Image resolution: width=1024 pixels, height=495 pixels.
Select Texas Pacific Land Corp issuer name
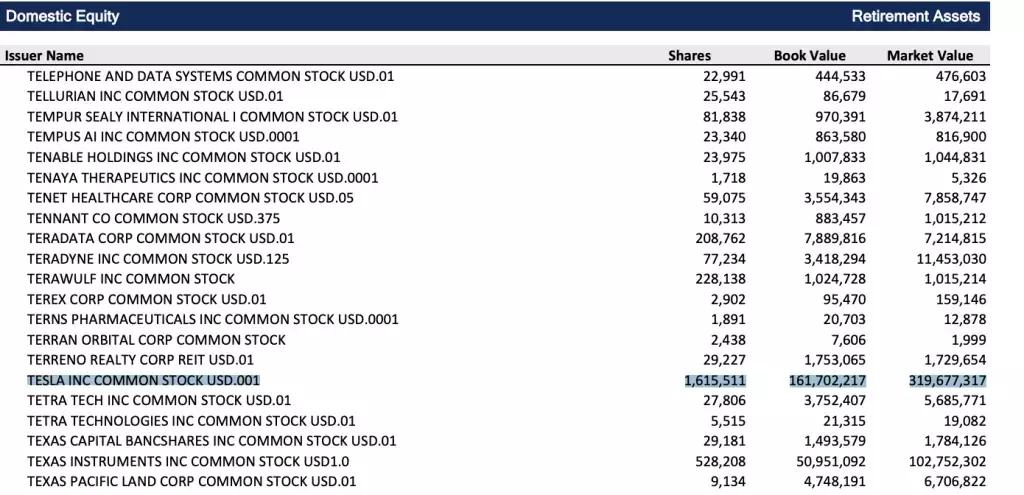point(191,482)
